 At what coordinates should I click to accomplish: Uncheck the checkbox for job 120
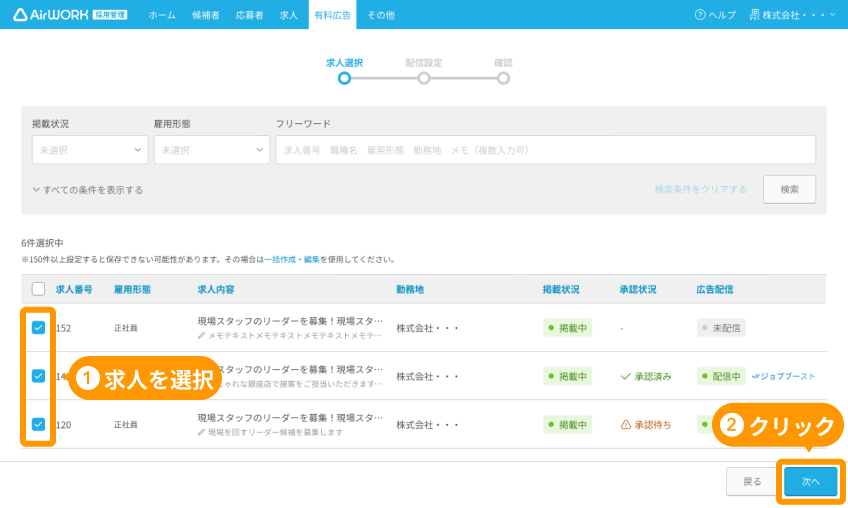pyautogui.click(x=38, y=424)
